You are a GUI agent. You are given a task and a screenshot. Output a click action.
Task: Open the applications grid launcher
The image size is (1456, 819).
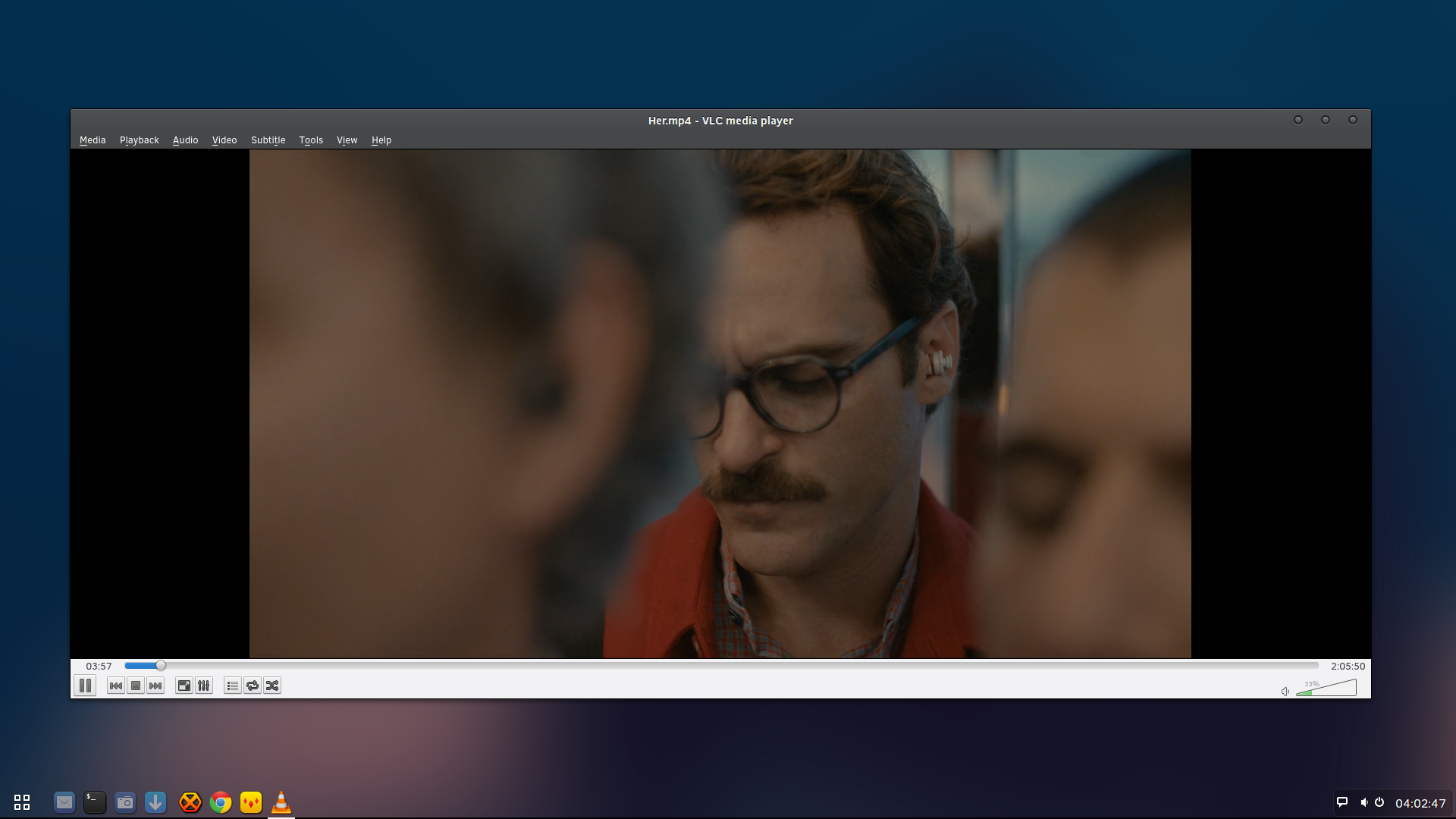click(x=22, y=802)
